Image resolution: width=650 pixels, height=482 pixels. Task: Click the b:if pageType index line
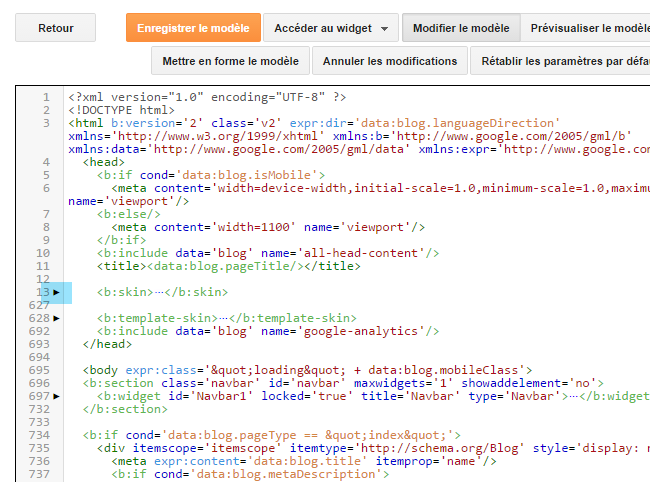pyautogui.click(x=272, y=436)
